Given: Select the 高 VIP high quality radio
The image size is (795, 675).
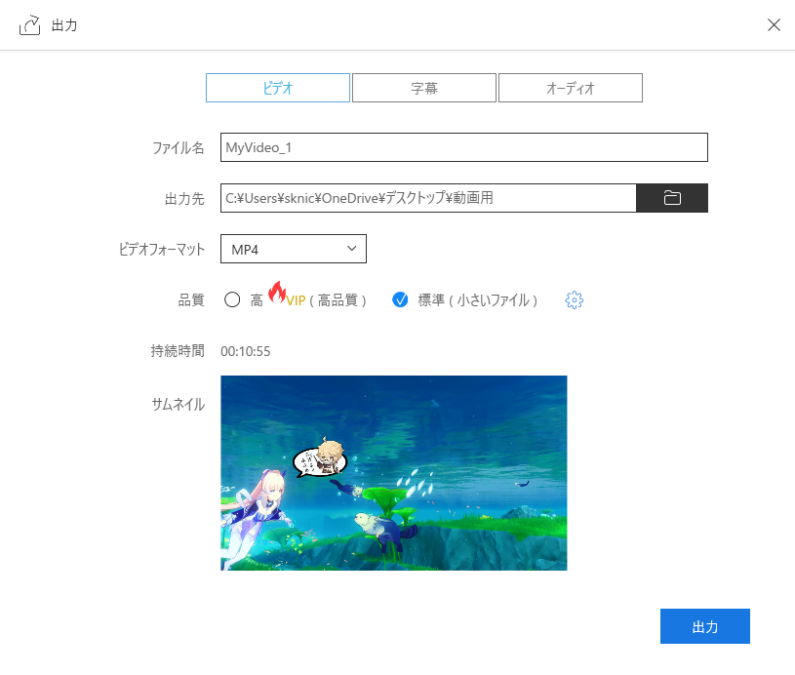Looking at the screenshot, I should (x=232, y=300).
